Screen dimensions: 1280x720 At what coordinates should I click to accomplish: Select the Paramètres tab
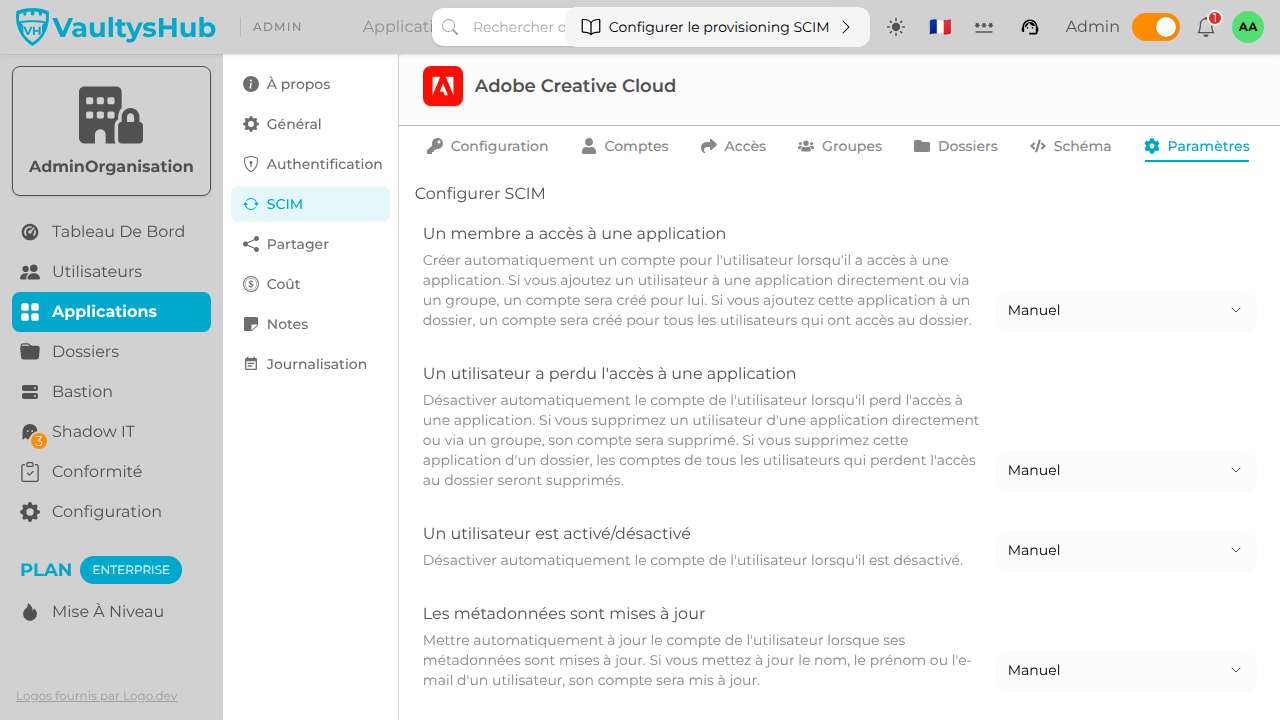click(x=1197, y=146)
